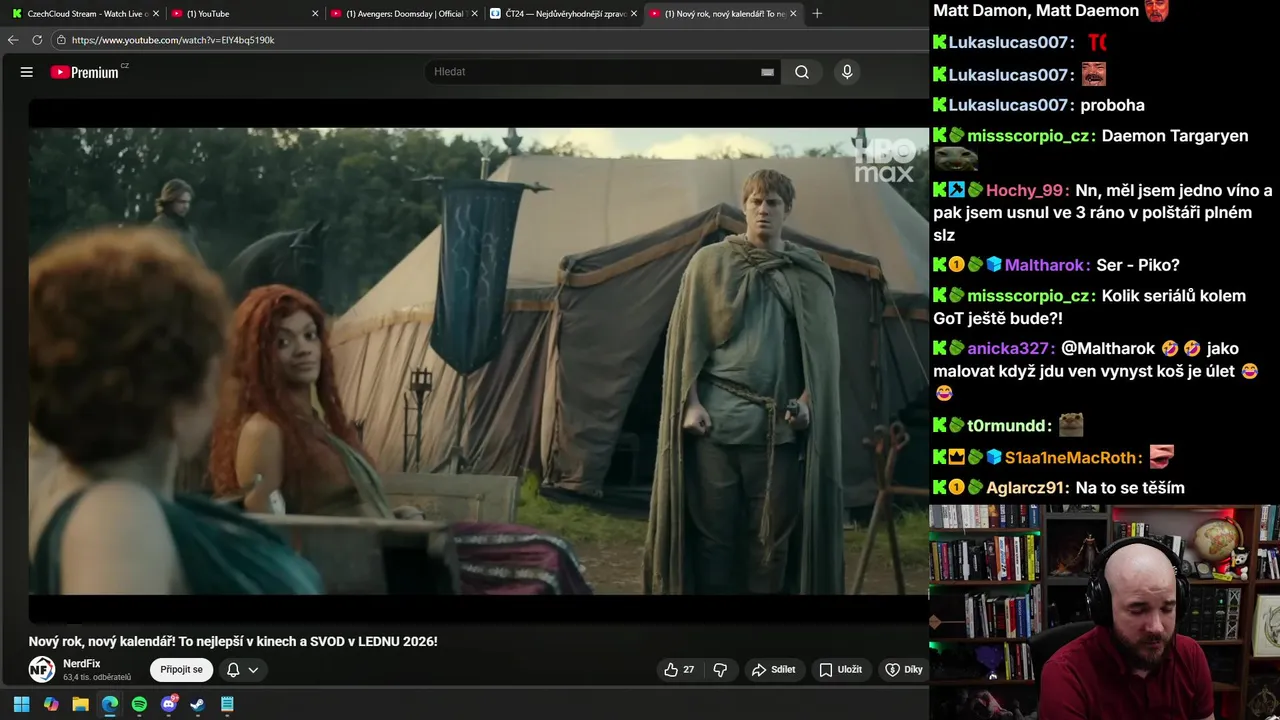Open the NerdFix channel avatar
Screen dimensions: 1280x720
(41, 670)
